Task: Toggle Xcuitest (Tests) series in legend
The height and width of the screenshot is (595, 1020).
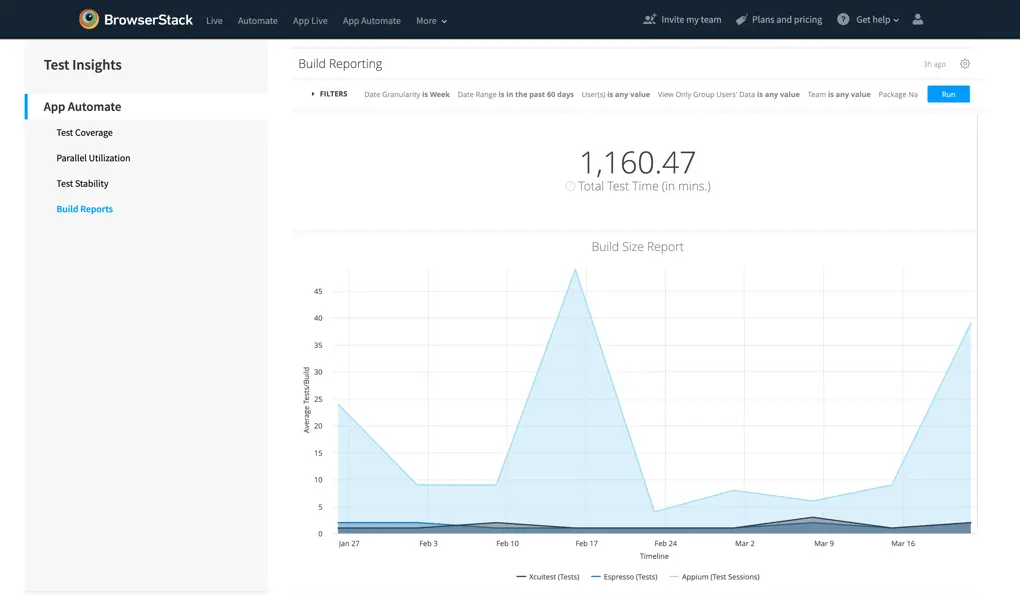Action: click(548, 577)
